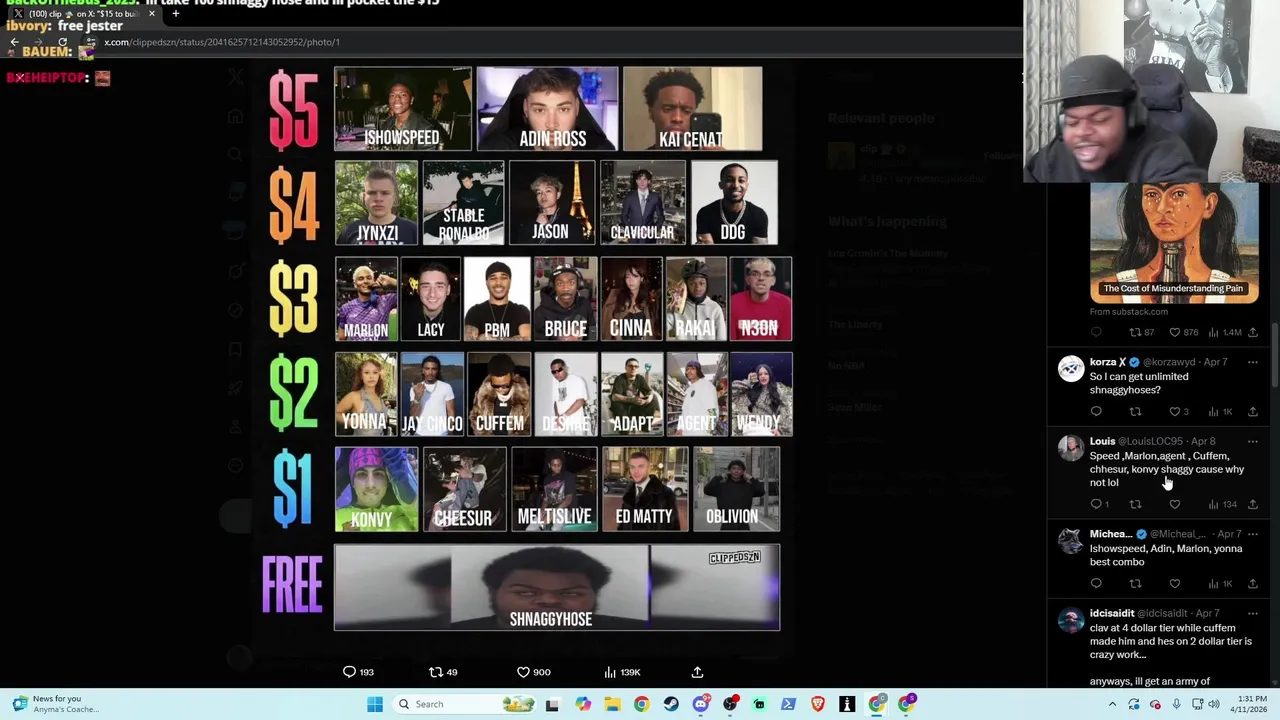Open Task View from the taskbar
This screenshot has width=1280, height=720.
[x=552, y=704]
